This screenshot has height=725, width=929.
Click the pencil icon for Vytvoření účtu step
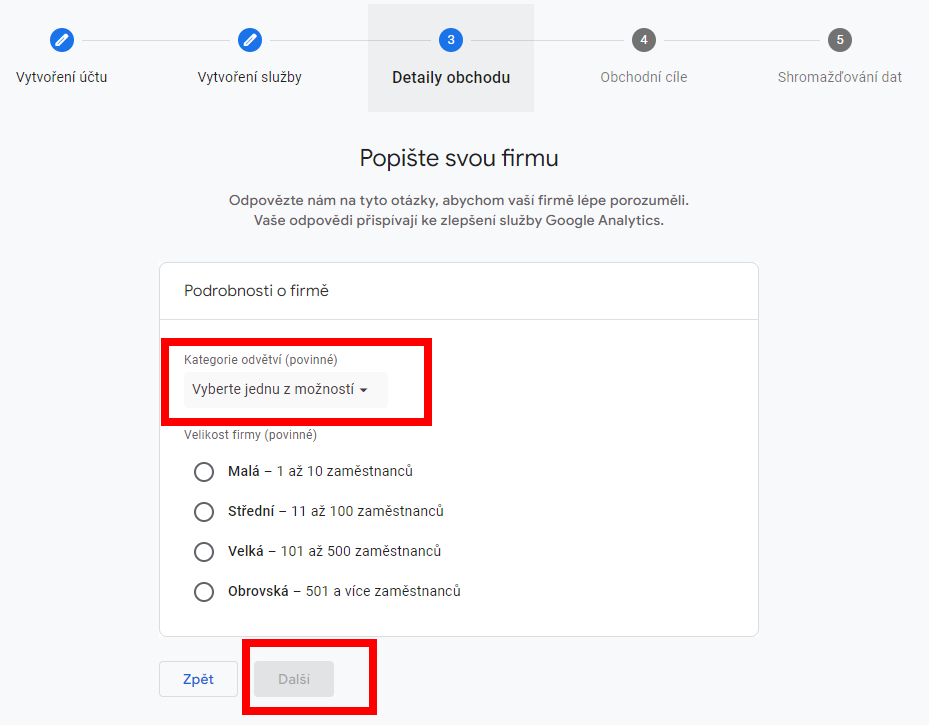tap(62, 40)
